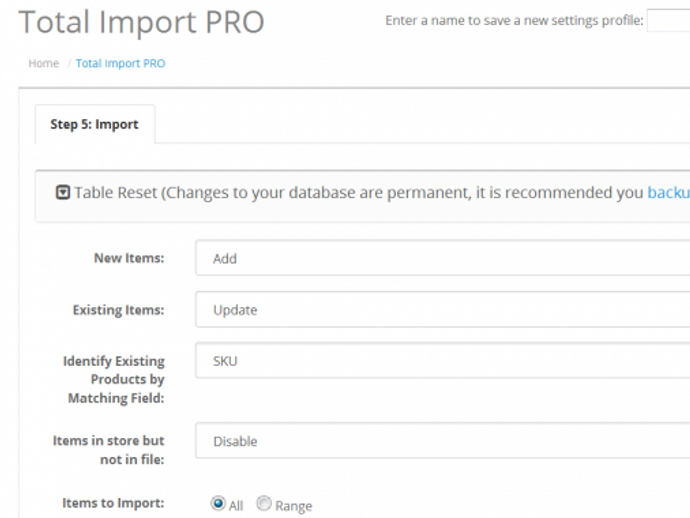Click the Identify Existing Products label

coord(114,379)
